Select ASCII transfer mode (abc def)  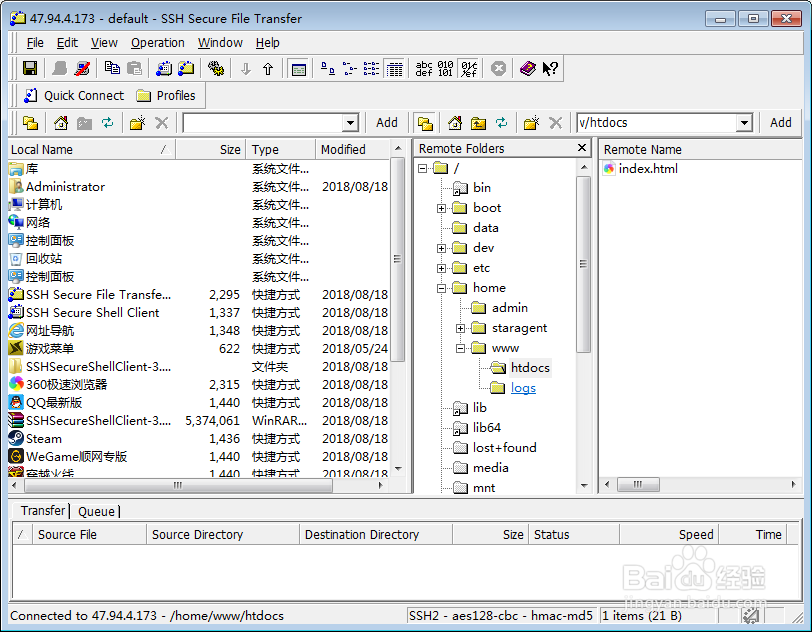point(424,68)
